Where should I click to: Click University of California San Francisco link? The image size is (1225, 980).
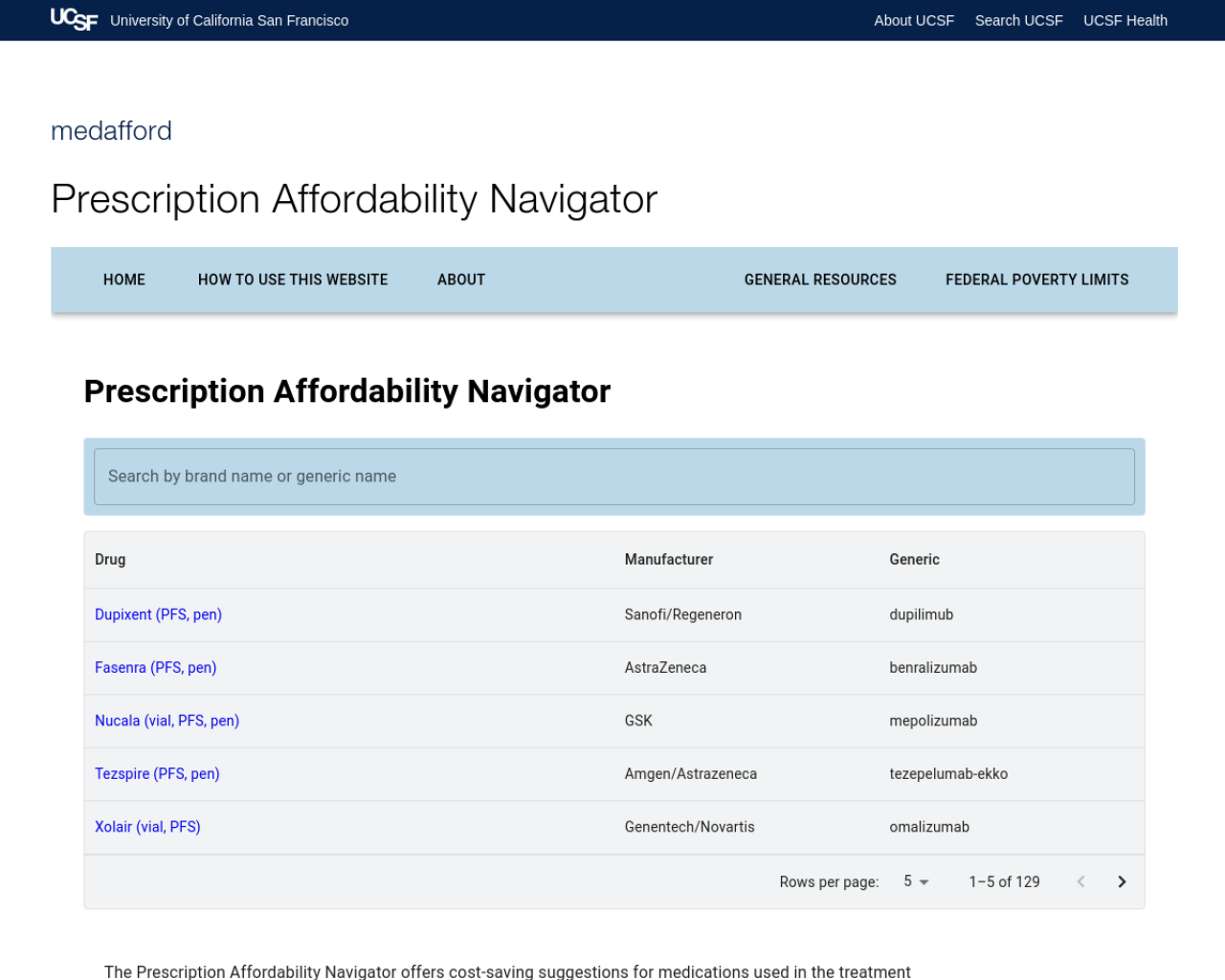(229, 20)
